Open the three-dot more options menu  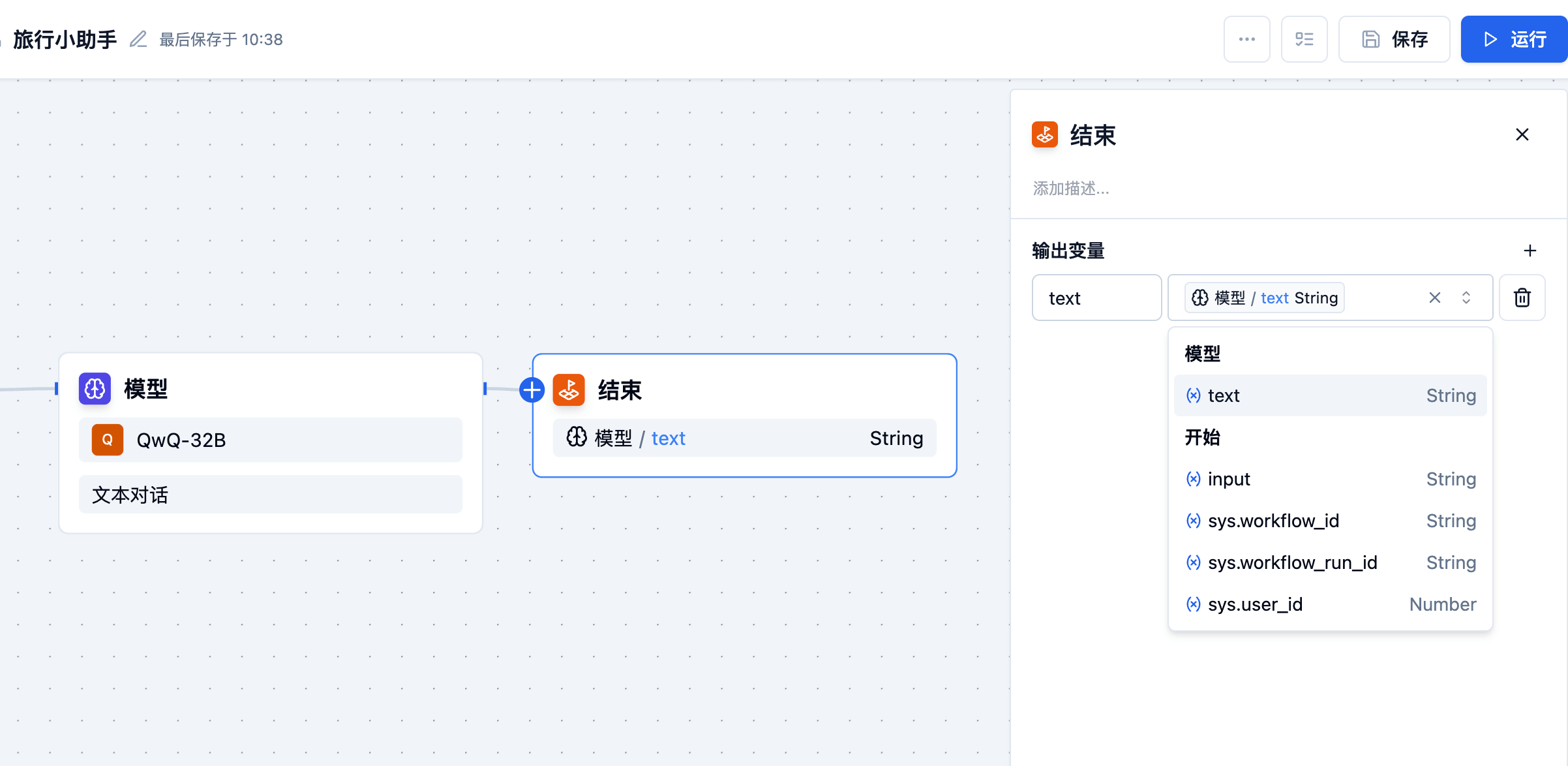pos(1246,39)
